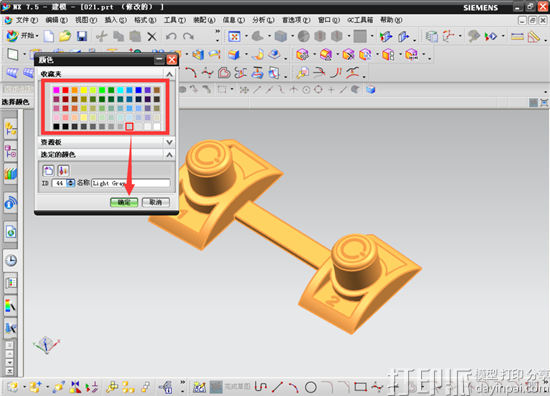This screenshot has width=550, height=396.
Task: Click the Undo arrow icon
Action: pyautogui.click(x=171, y=36)
